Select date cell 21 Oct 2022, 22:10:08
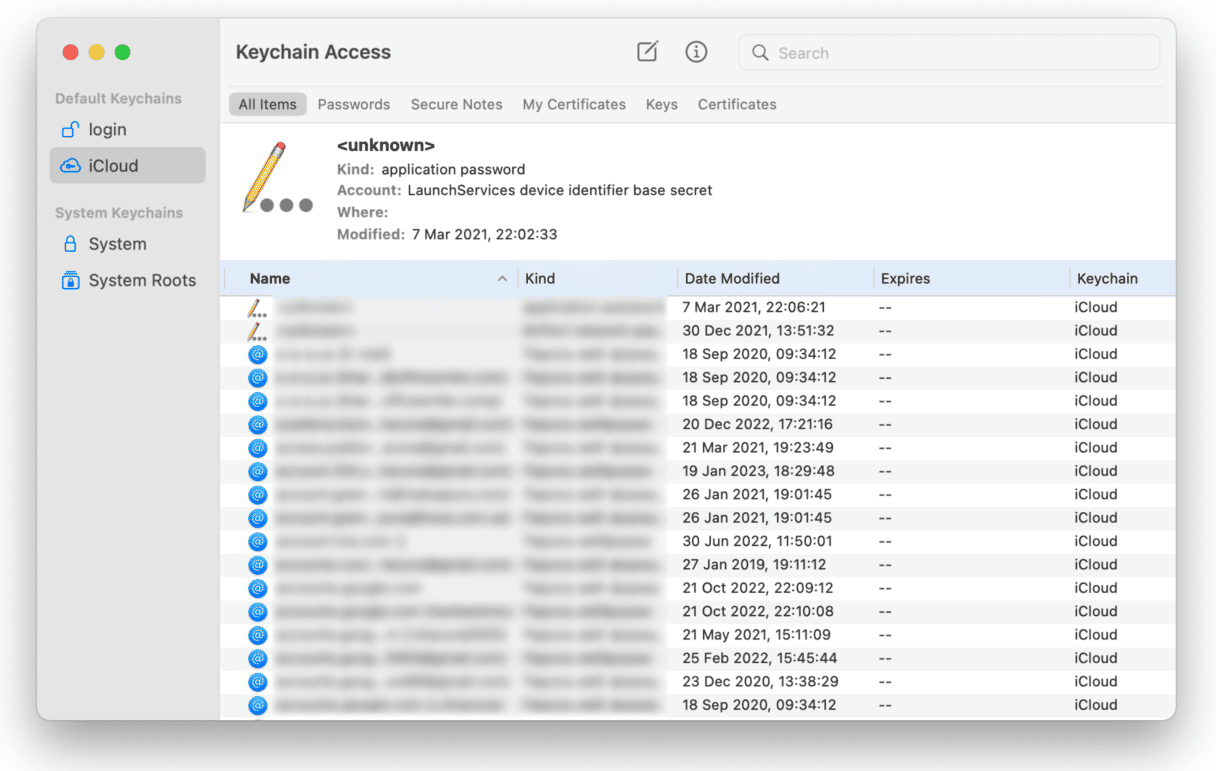 point(758,612)
